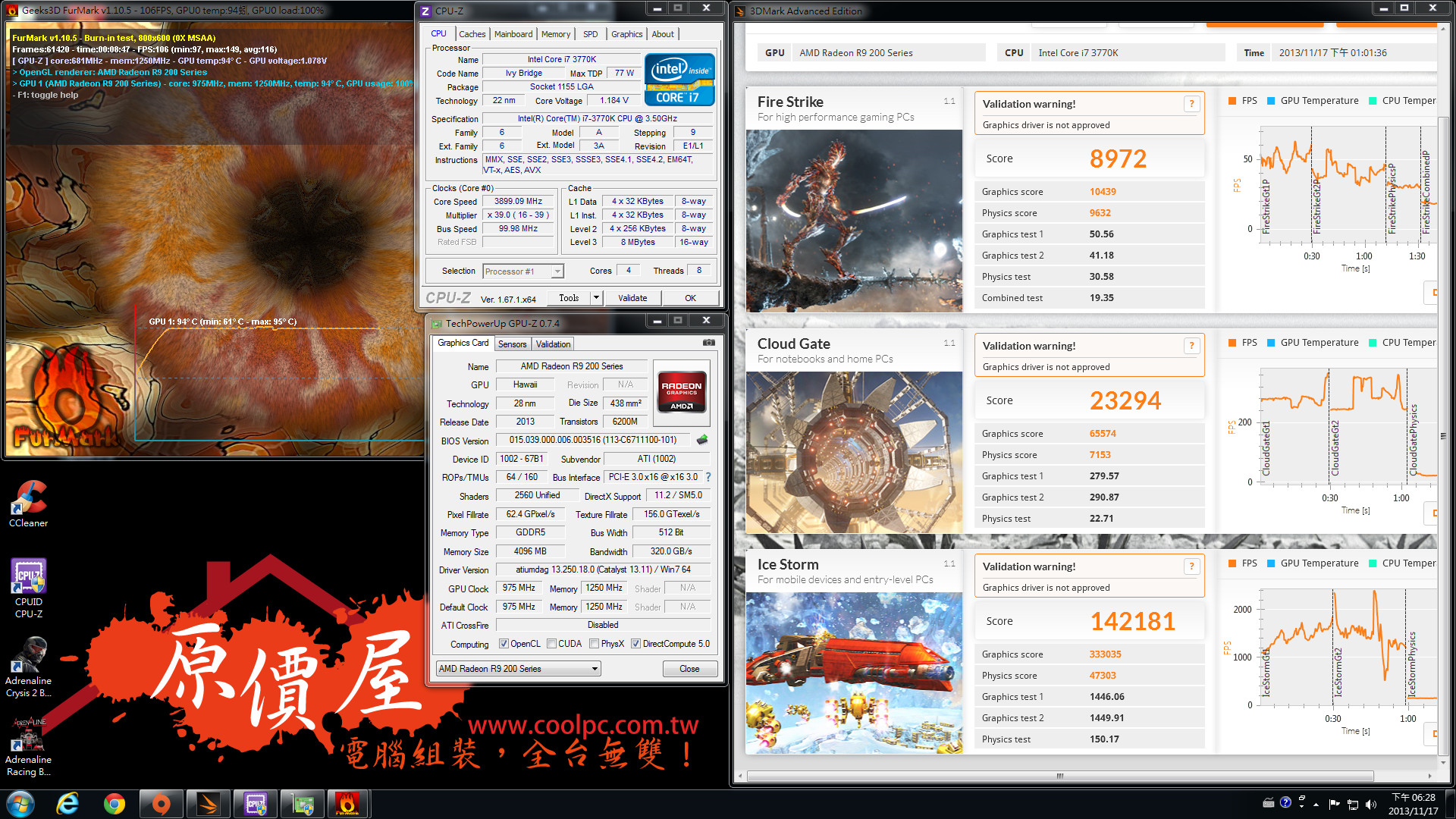Open the Adrenaline Crysis 2 desktop shortcut
This screenshot has height=819, width=1456.
coord(28,668)
